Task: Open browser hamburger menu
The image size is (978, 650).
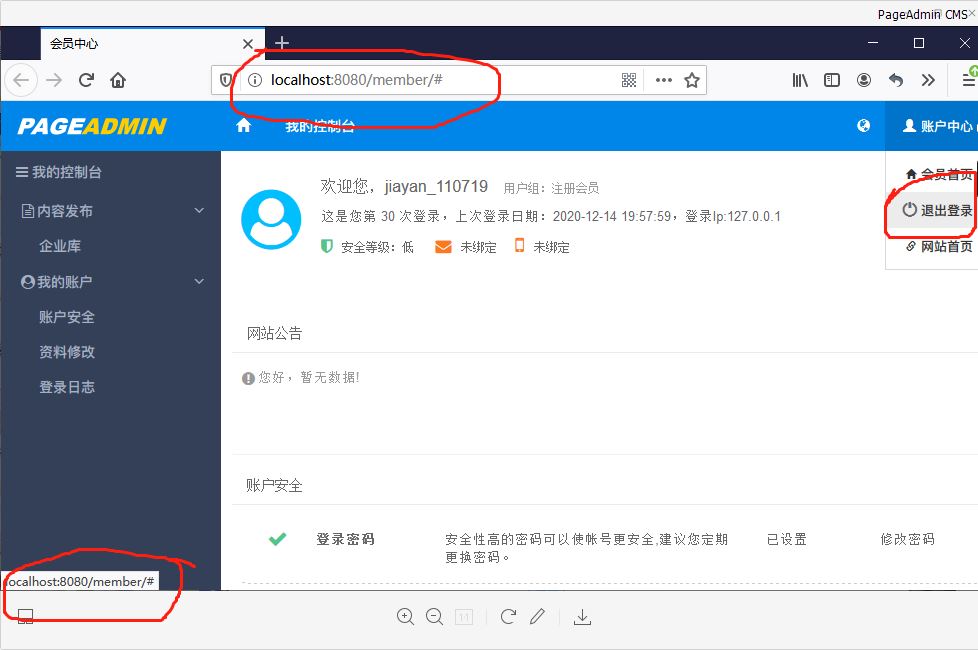Action: pyautogui.click(x=969, y=80)
